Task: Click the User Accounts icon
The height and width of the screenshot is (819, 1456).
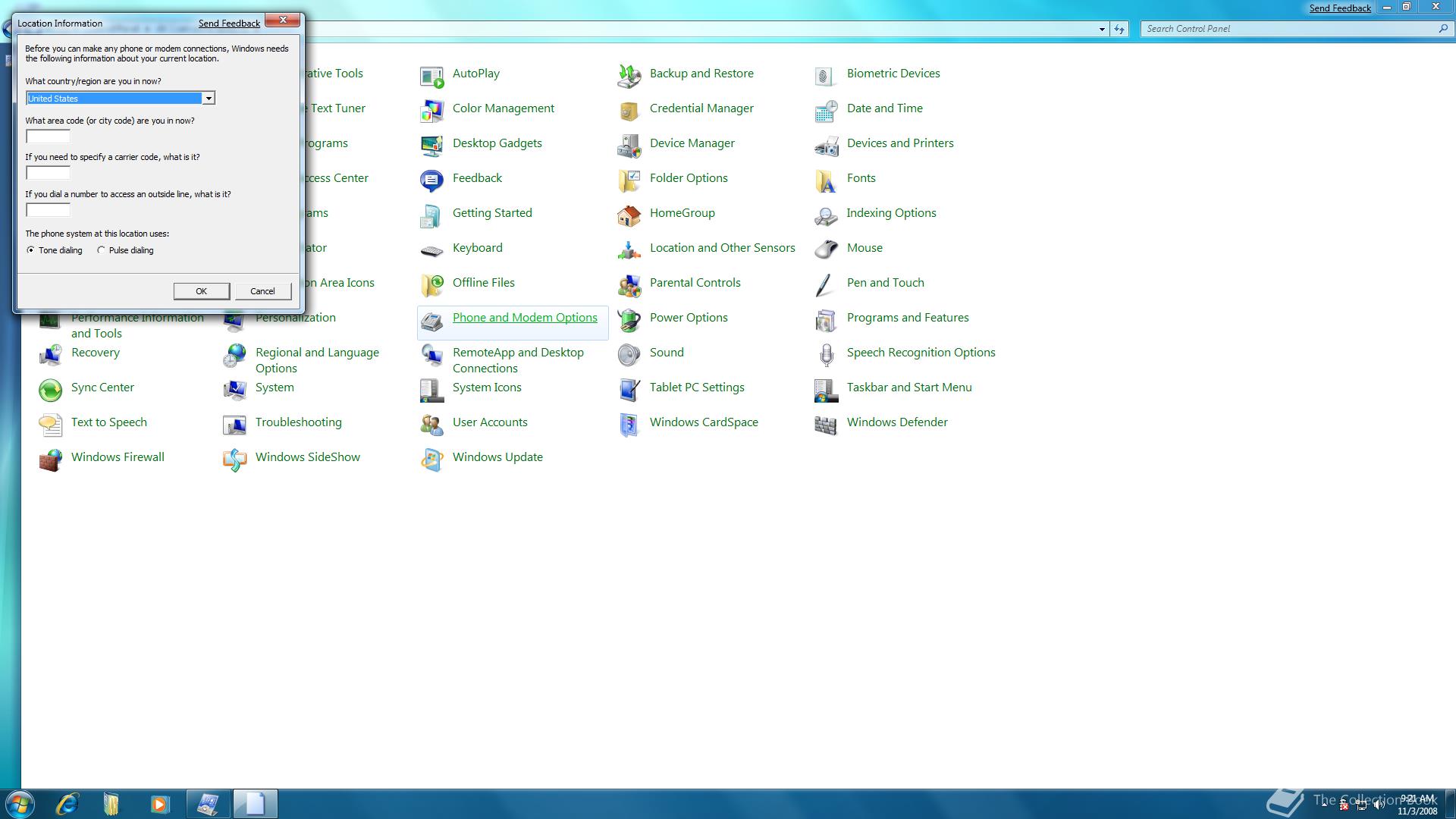Action: tap(431, 425)
